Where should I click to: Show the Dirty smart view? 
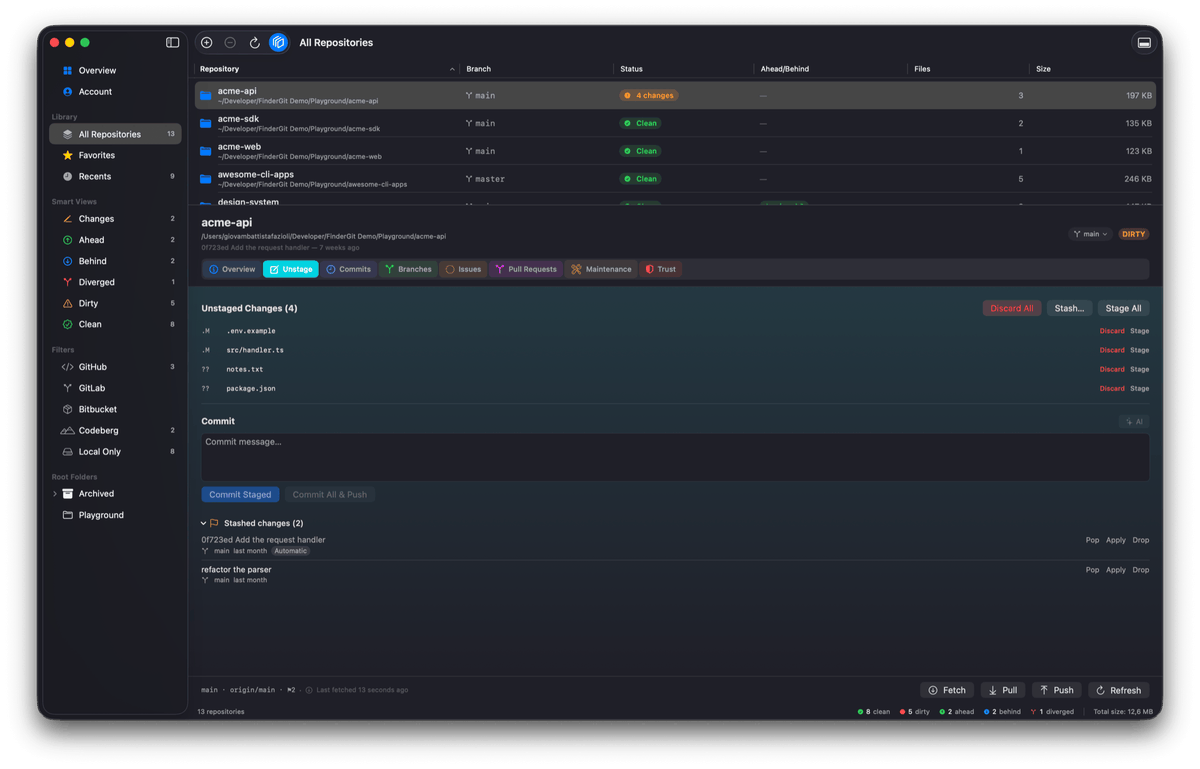115,303
